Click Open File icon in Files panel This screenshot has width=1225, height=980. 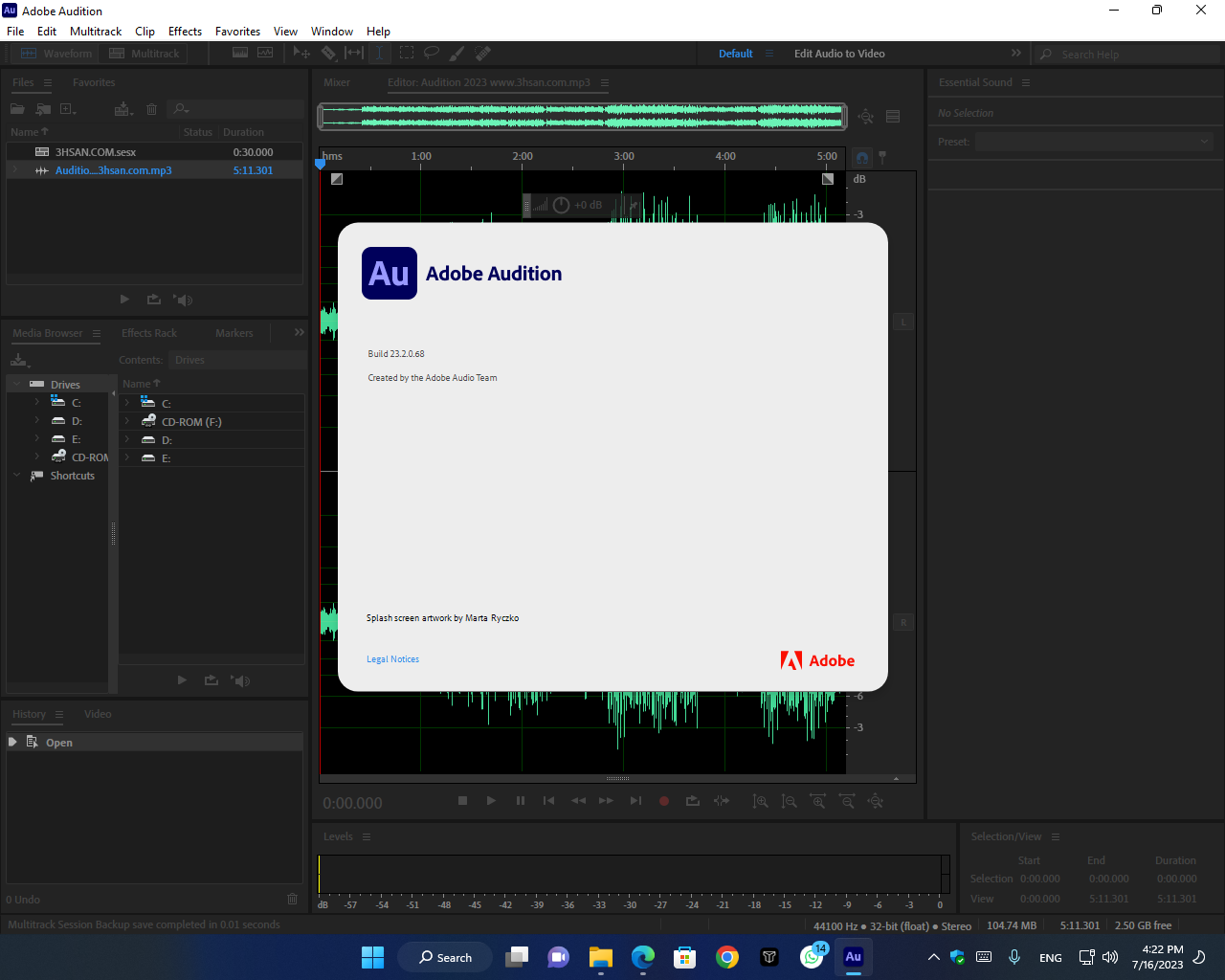coord(17,109)
